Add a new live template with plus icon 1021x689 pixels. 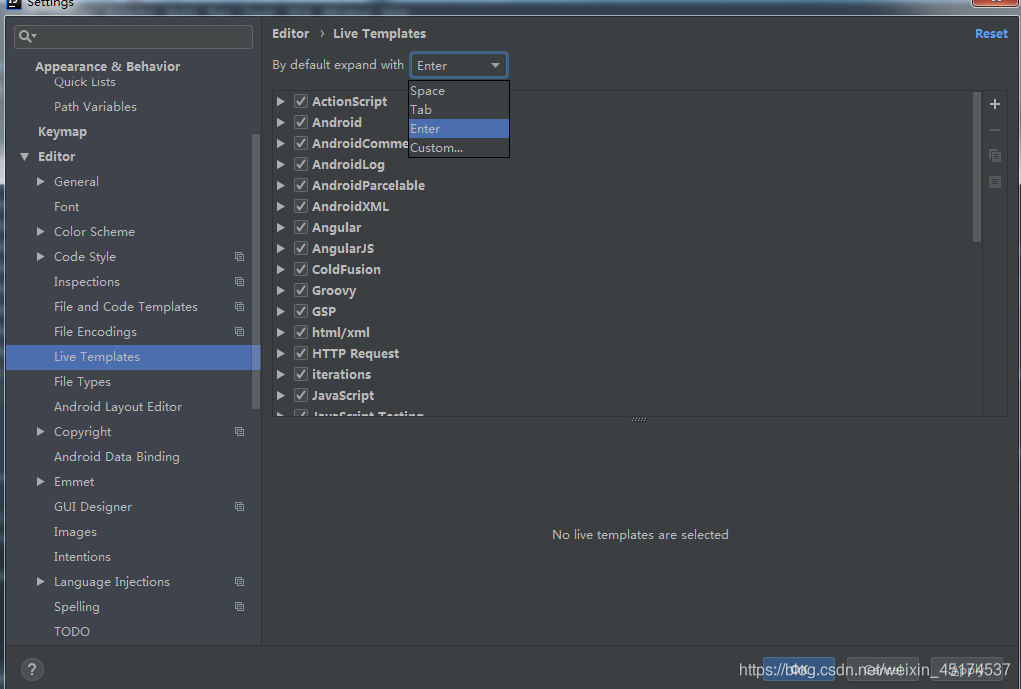[x=994, y=104]
